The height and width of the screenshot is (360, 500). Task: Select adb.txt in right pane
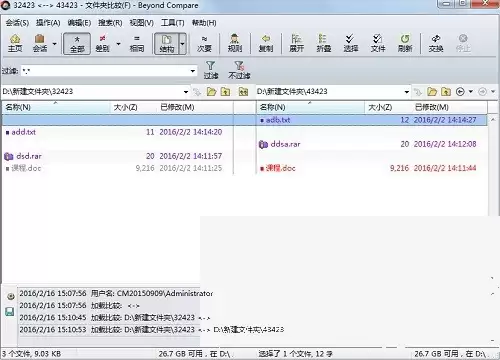click(x=275, y=120)
